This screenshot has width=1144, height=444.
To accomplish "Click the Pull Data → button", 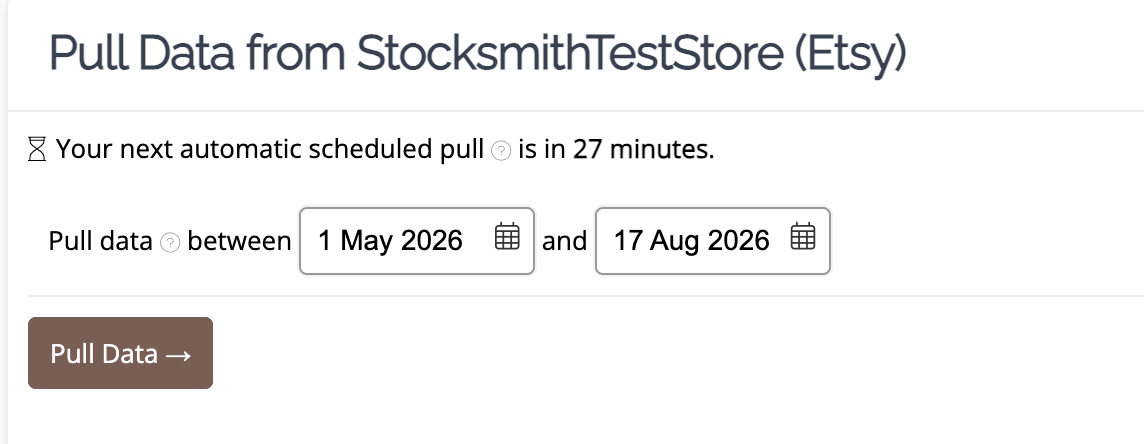I will click(120, 353).
